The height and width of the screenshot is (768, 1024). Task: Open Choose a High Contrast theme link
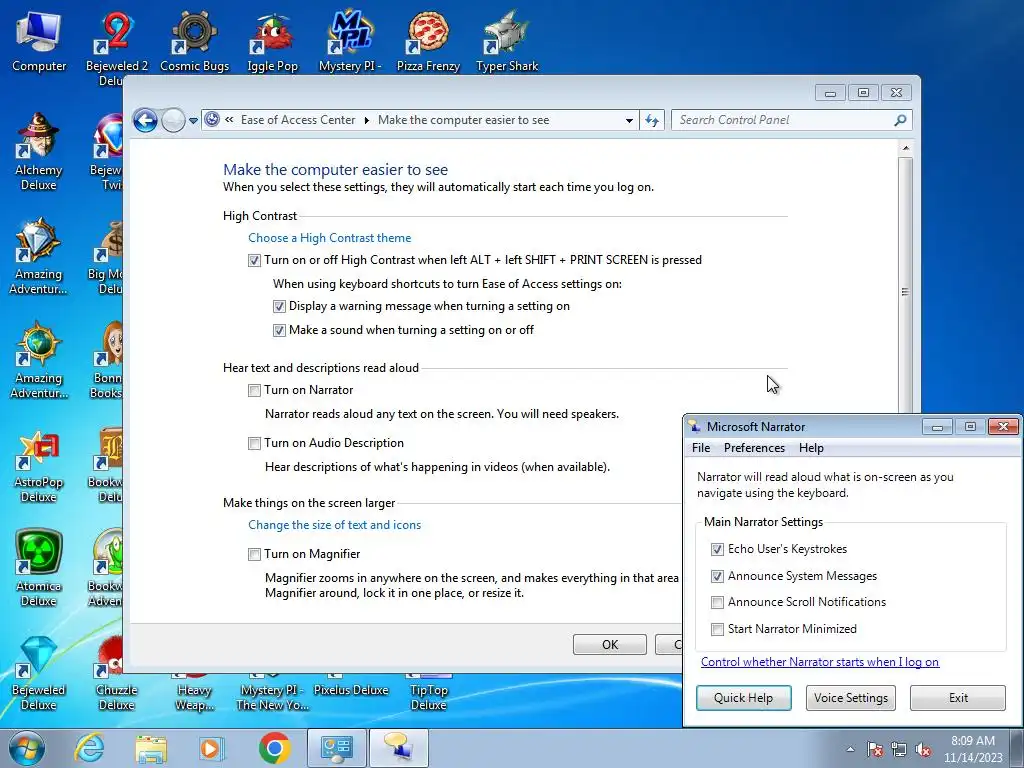point(329,238)
